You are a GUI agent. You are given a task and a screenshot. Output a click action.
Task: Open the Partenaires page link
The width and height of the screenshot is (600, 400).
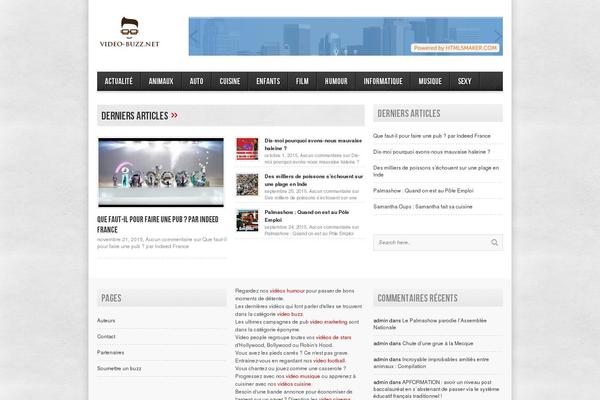[111, 353]
